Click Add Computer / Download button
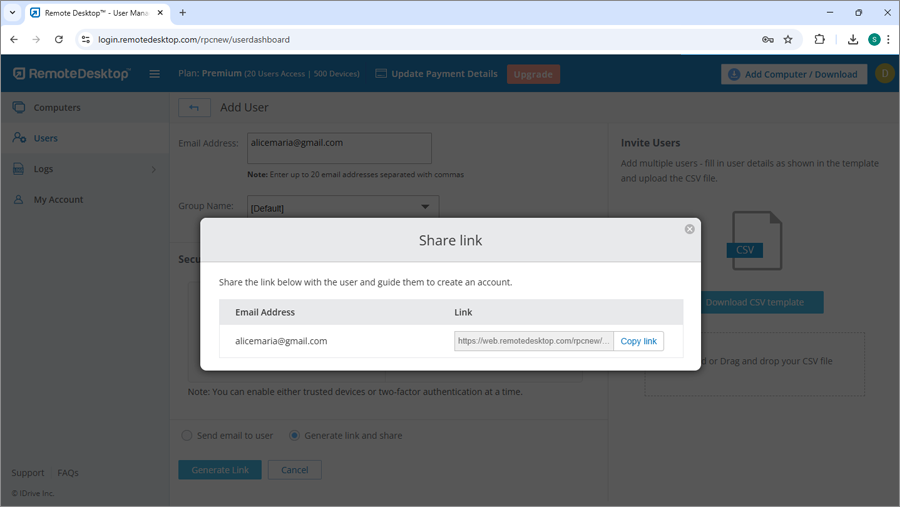The image size is (900, 507). coord(794,74)
